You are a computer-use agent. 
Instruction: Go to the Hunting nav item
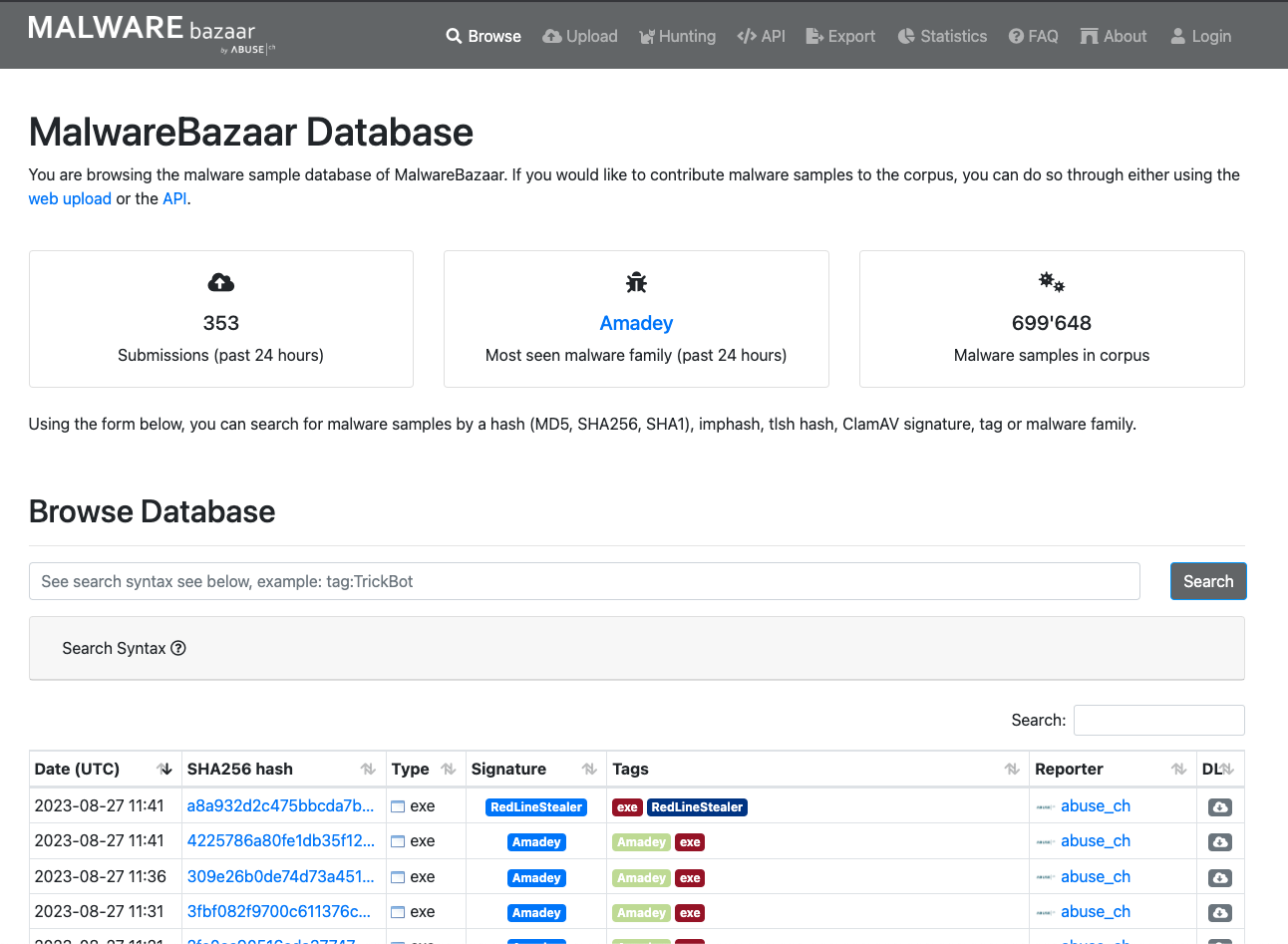[677, 36]
